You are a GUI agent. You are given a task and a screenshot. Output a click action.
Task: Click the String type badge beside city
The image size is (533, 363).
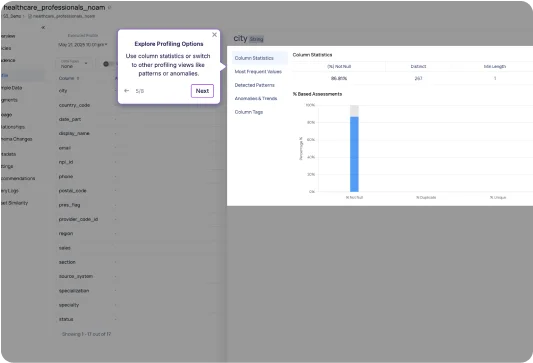pos(257,39)
